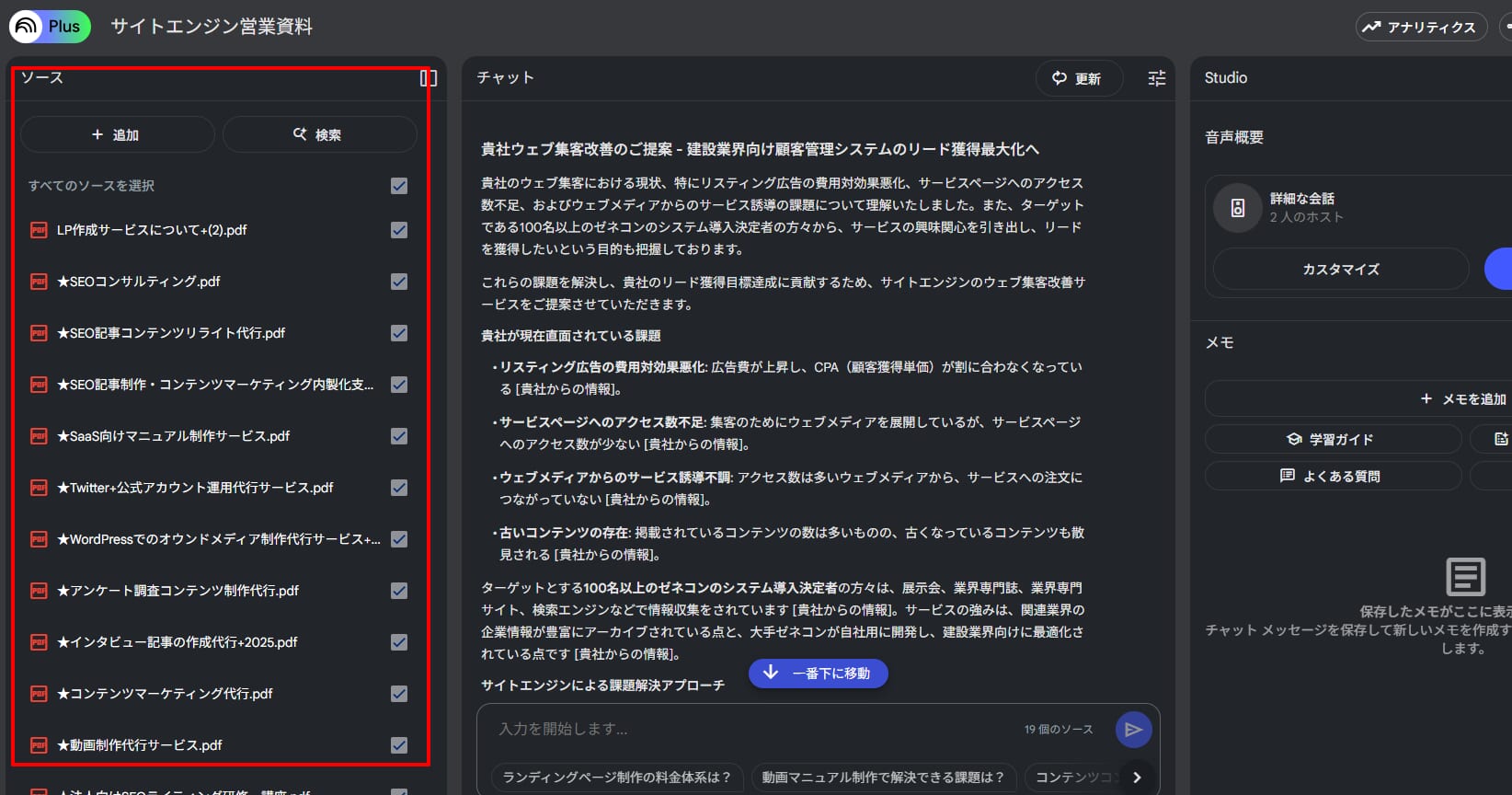Click PDF icon of LP作成サービスについて+(2).pdf
This screenshot has height=795, width=1512.
tap(39, 230)
